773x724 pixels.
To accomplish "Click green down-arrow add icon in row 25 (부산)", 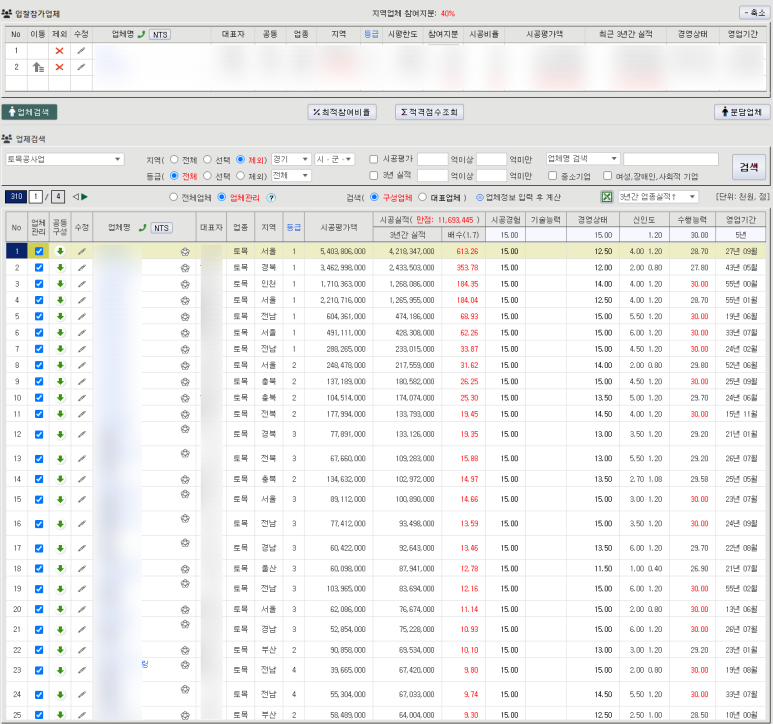I will pyautogui.click(x=60, y=715).
